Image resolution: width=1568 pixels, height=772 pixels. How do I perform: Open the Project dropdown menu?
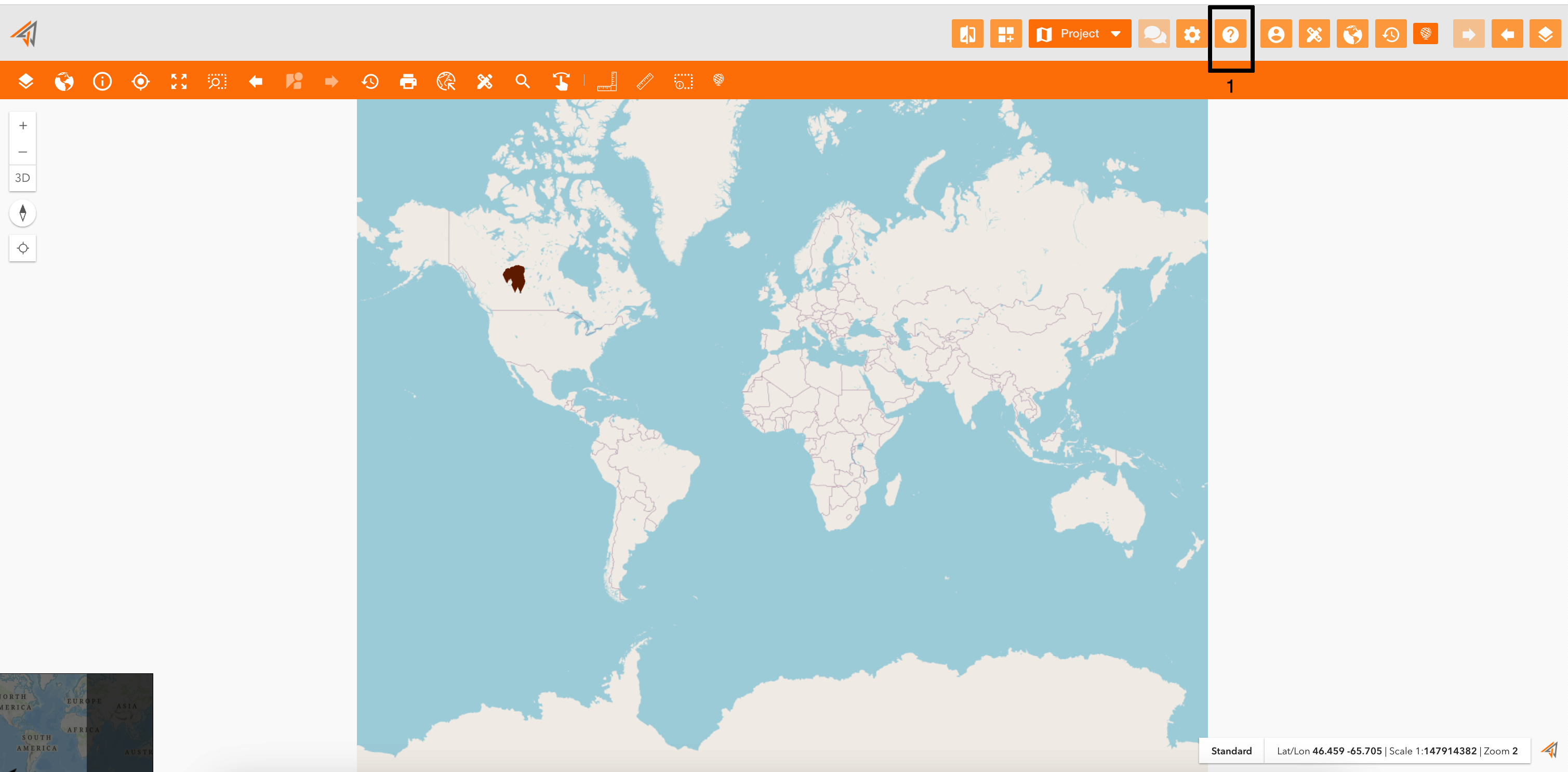[x=1080, y=34]
